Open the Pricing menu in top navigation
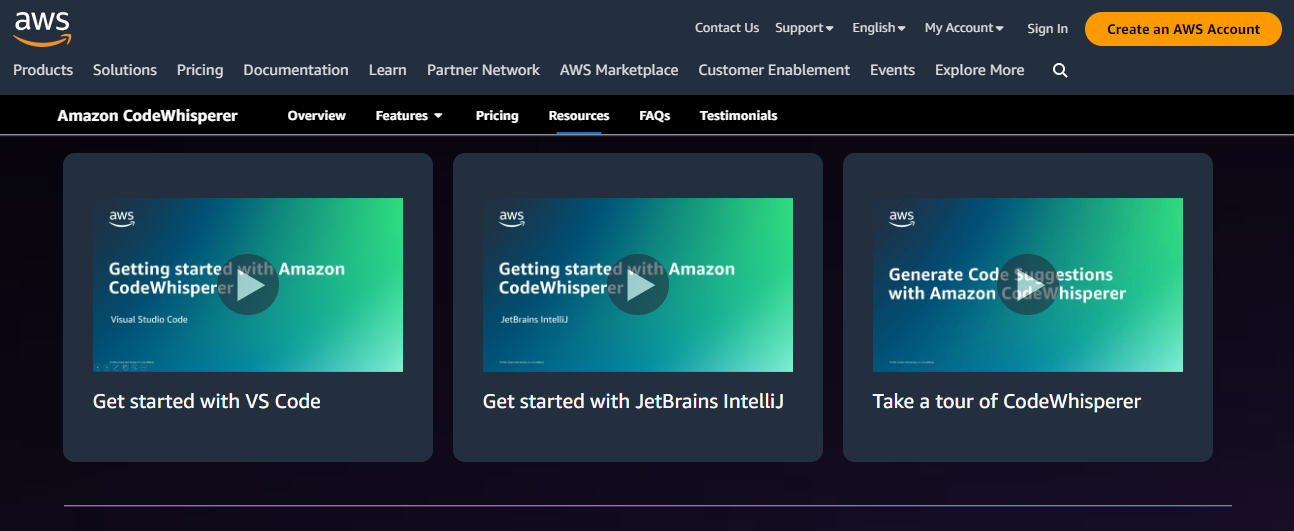 coord(200,70)
